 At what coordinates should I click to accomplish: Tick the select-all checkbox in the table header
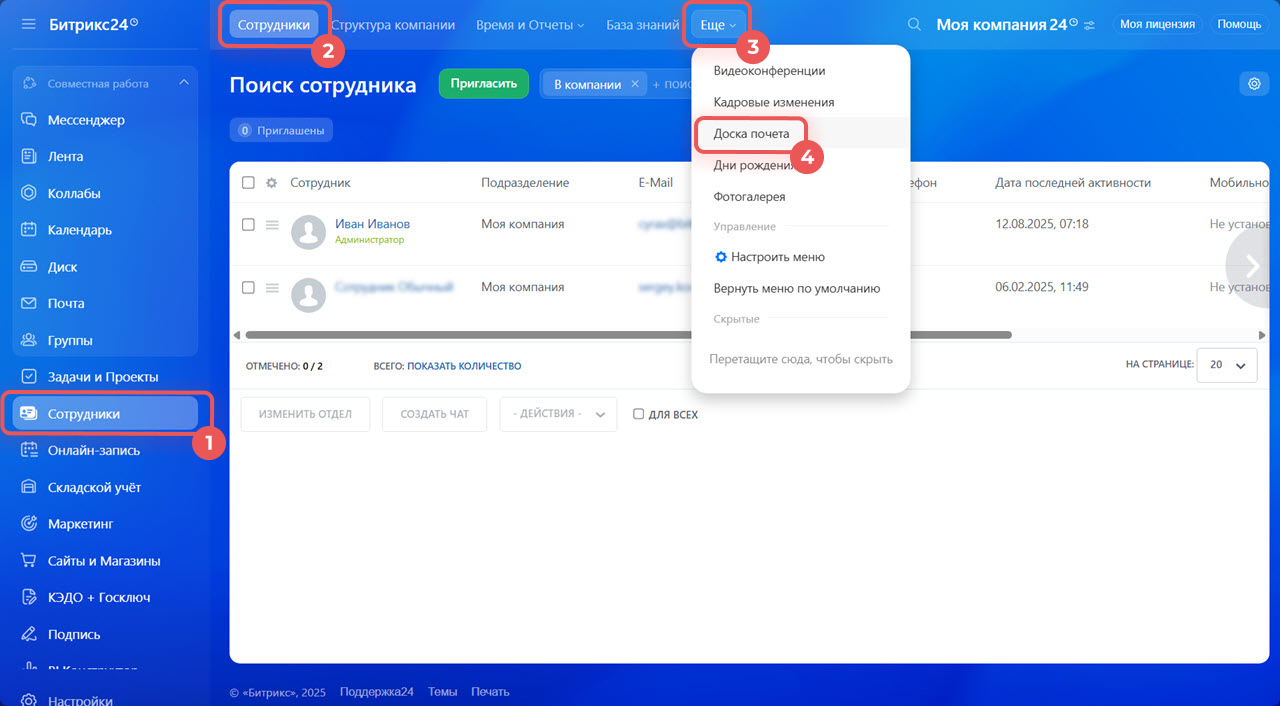tap(248, 183)
